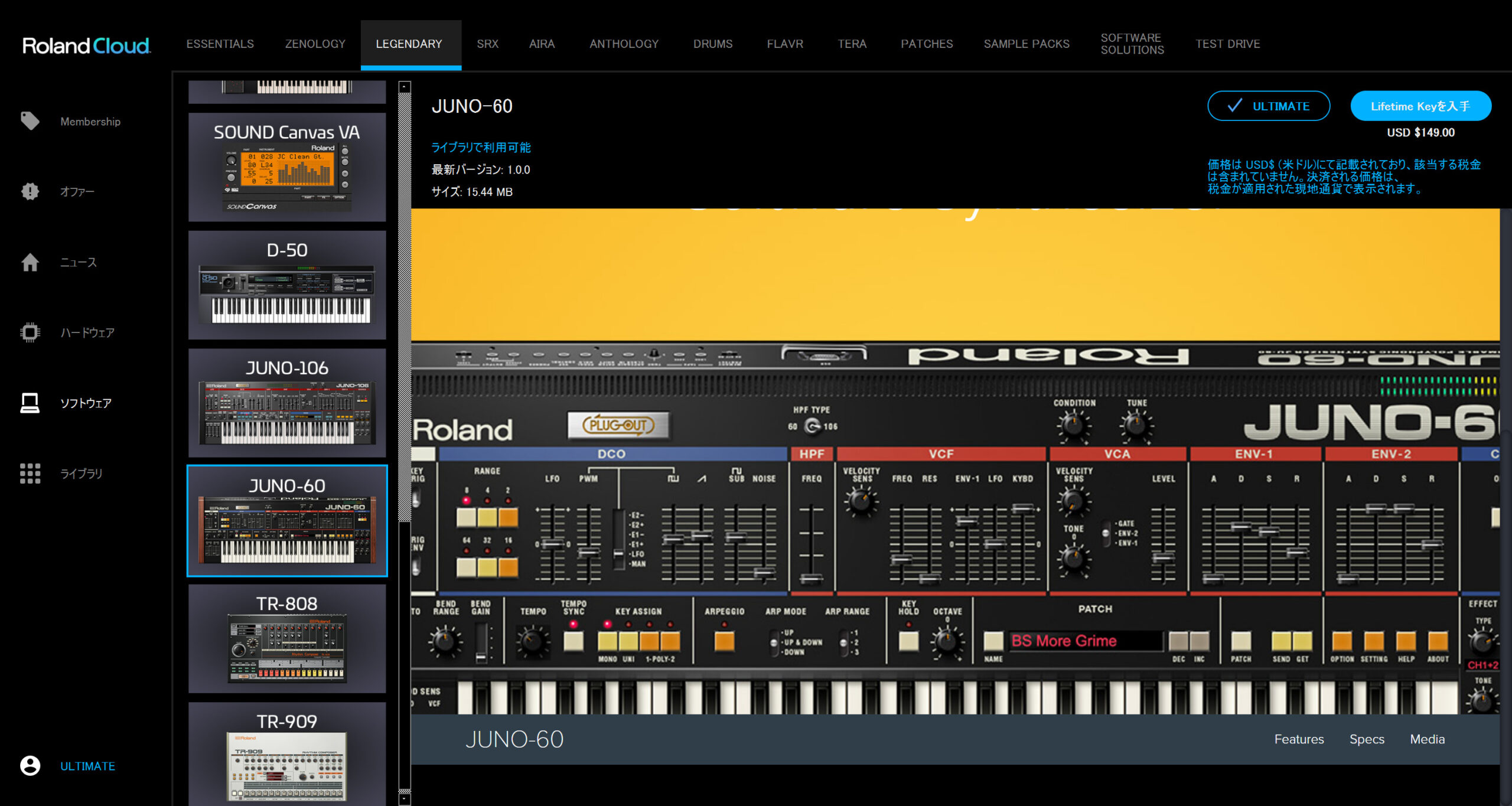Click the News home icon

(30, 262)
